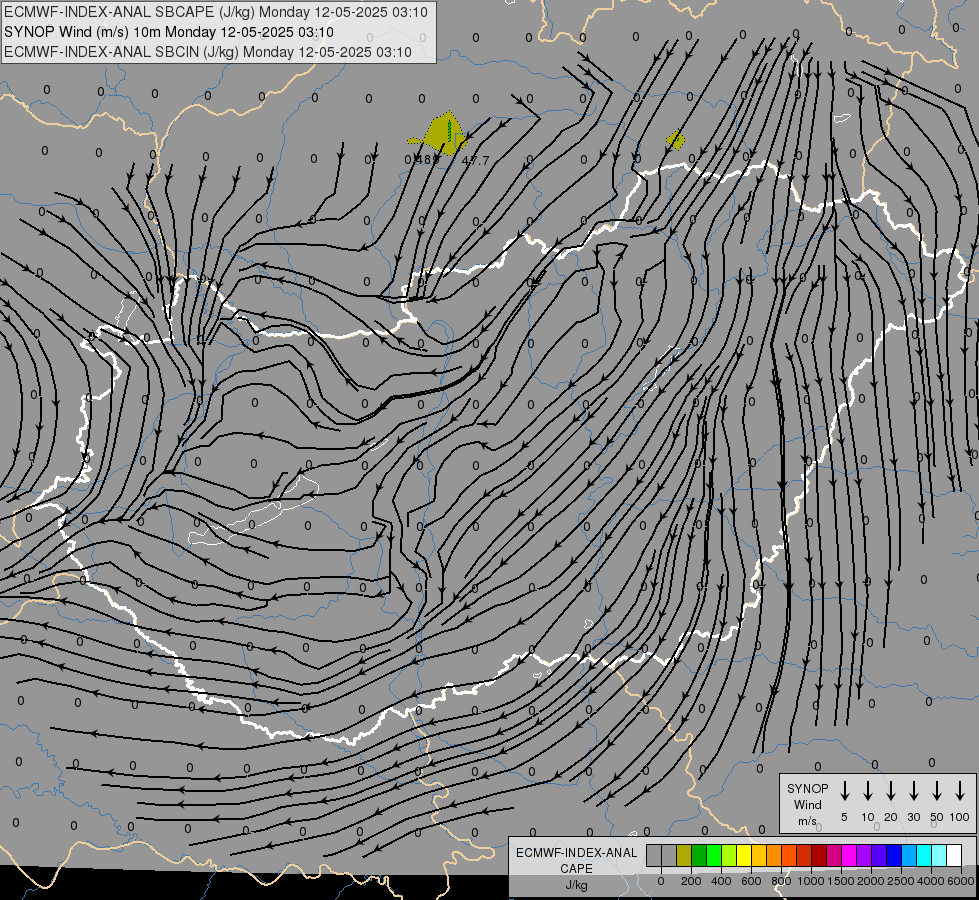Click the 2500 tick label
This screenshot has height=900, width=979.
(901, 881)
